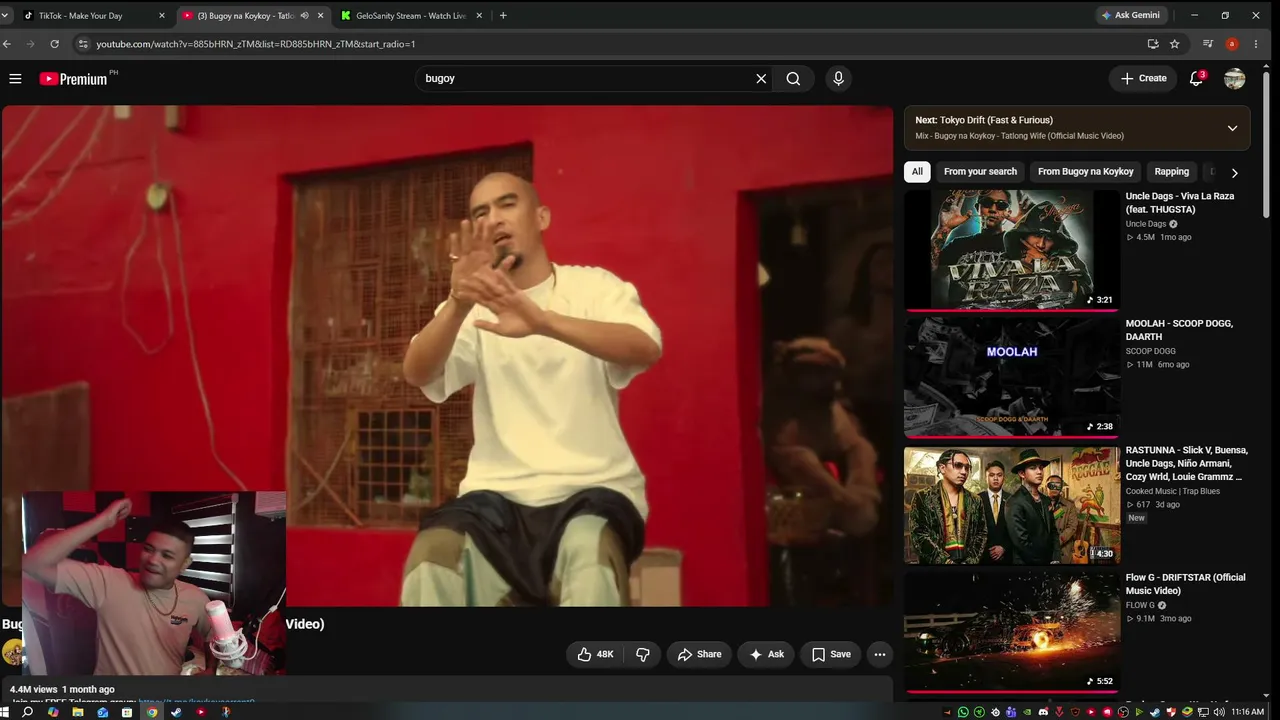This screenshot has width=1280, height=720.
Task: Open the RASTUNNA video thumbnail
Action: (1011, 505)
